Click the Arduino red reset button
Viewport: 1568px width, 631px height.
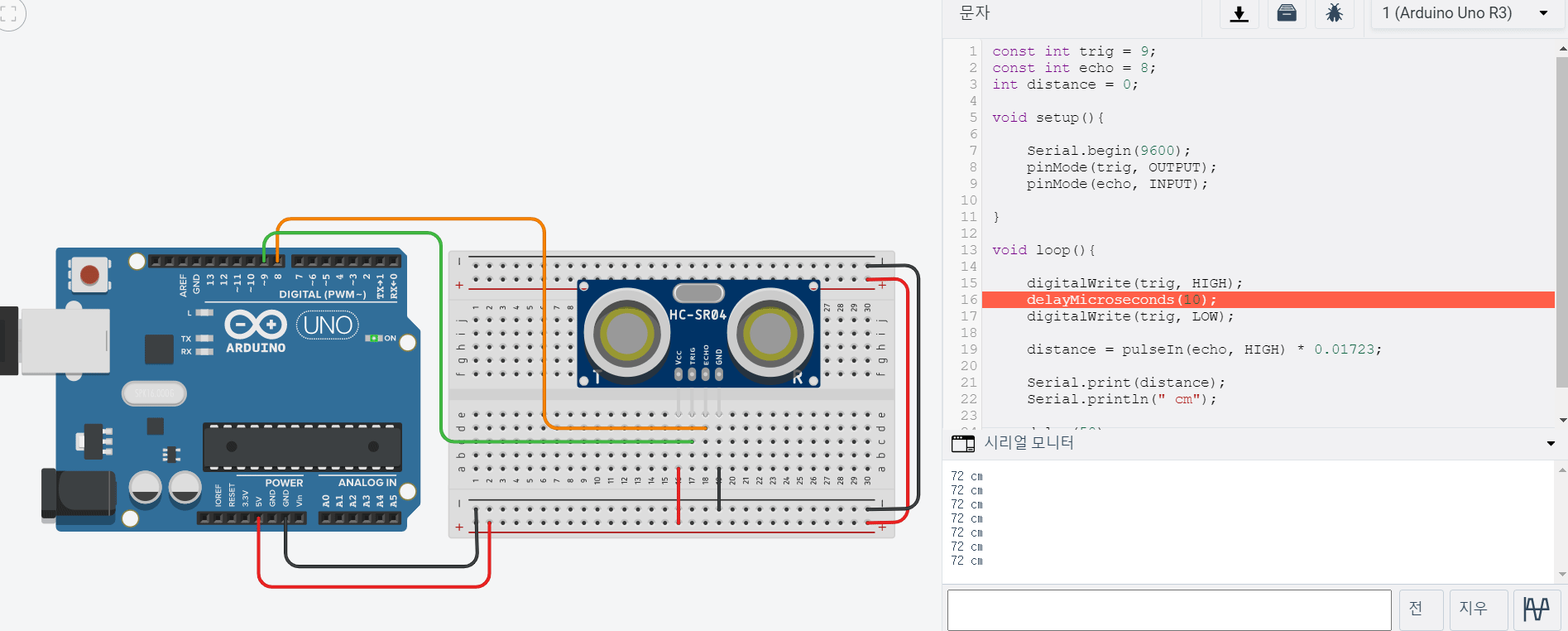click(90, 275)
